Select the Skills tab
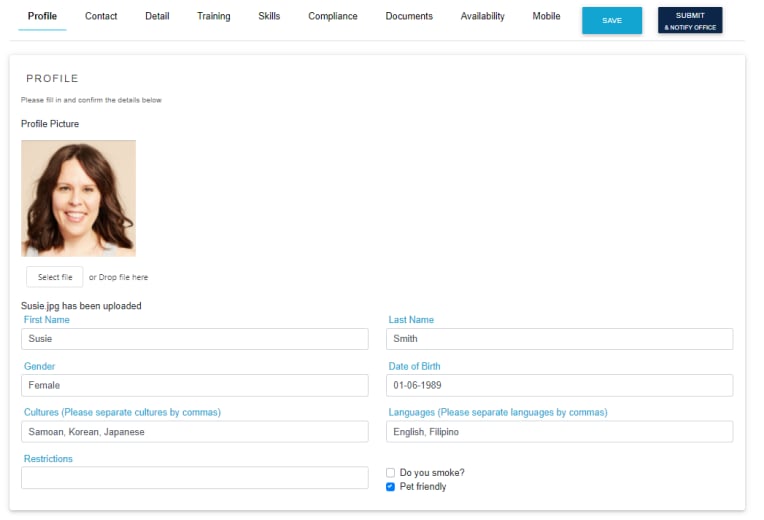 pyautogui.click(x=269, y=16)
